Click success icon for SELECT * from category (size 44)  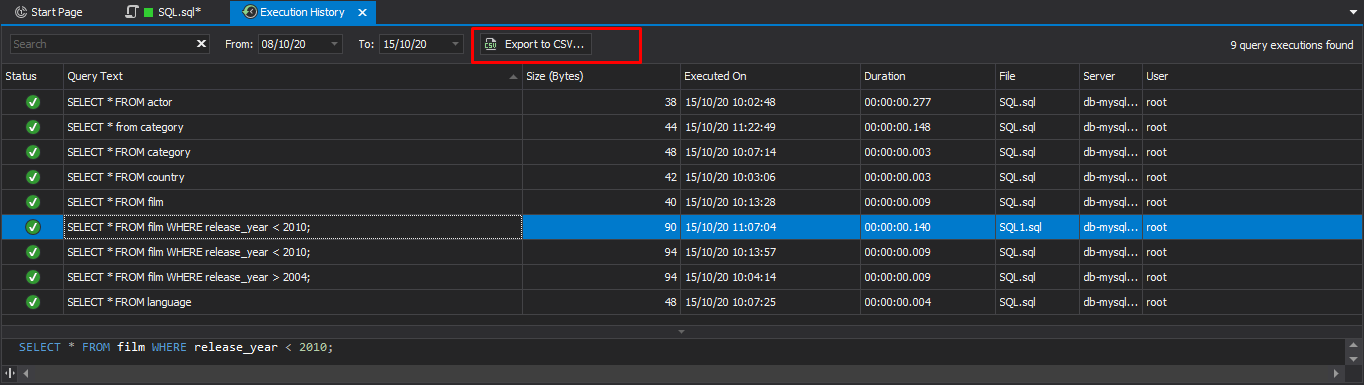click(x=32, y=127)
